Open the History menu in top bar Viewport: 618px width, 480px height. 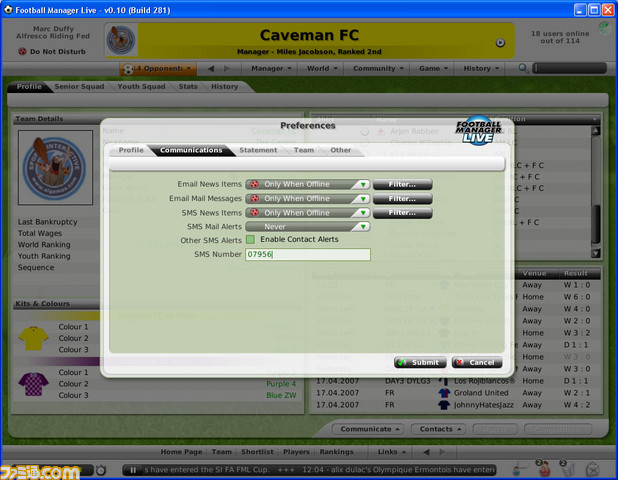coord(481,69)
